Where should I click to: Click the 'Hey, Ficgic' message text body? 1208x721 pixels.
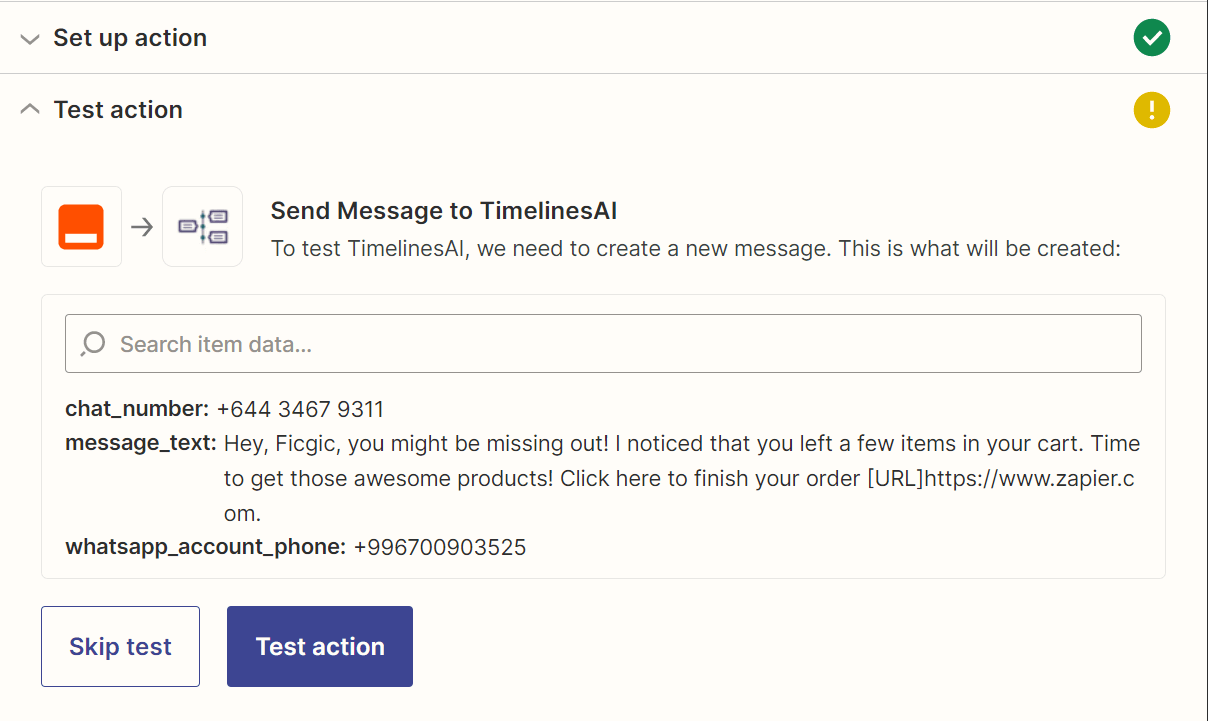click(680, 478)
